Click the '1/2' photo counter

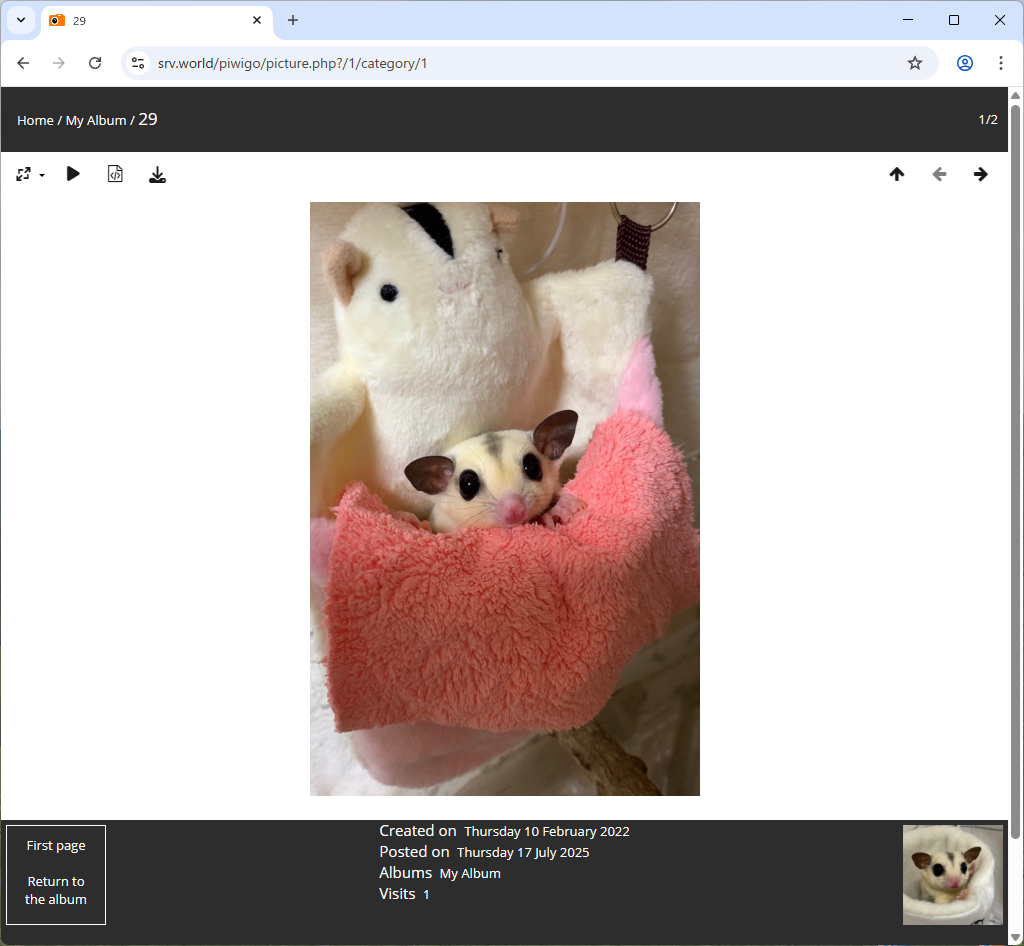(x=987, y=119)
